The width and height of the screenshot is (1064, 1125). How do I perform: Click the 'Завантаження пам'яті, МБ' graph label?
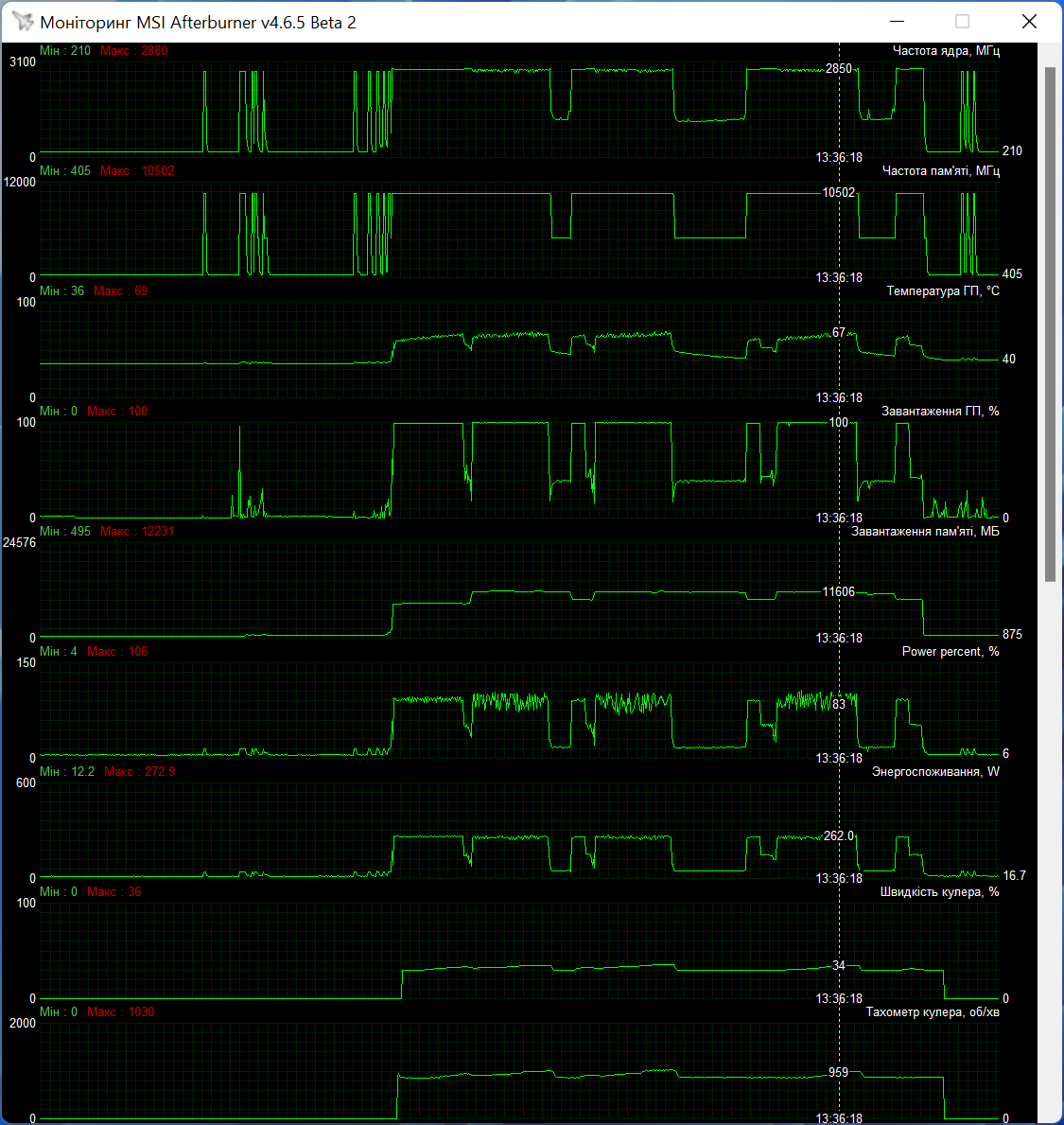point(925,532)
